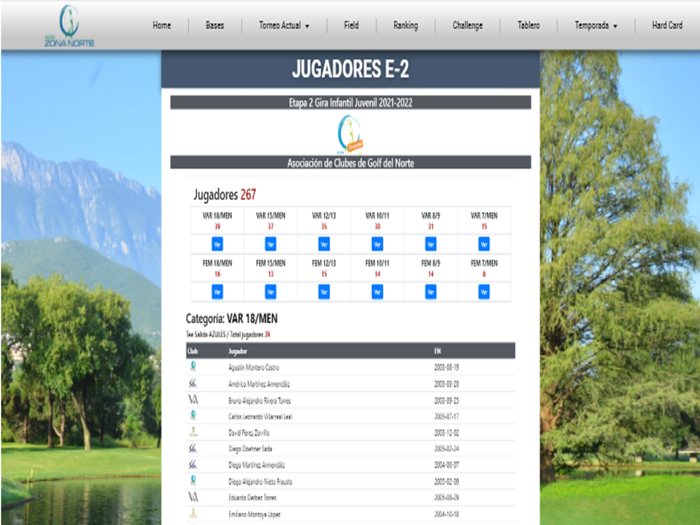700x525 pixels.
Task: Click club icon beside Carlos Leonardo Villarreal Leal
Action: pyautogui.click(x=193, y=416)
